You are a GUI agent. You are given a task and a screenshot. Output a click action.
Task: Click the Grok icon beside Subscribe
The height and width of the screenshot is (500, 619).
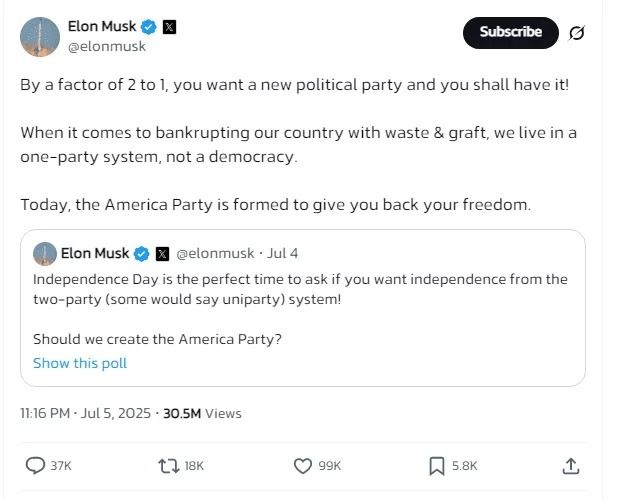point(576,33)
